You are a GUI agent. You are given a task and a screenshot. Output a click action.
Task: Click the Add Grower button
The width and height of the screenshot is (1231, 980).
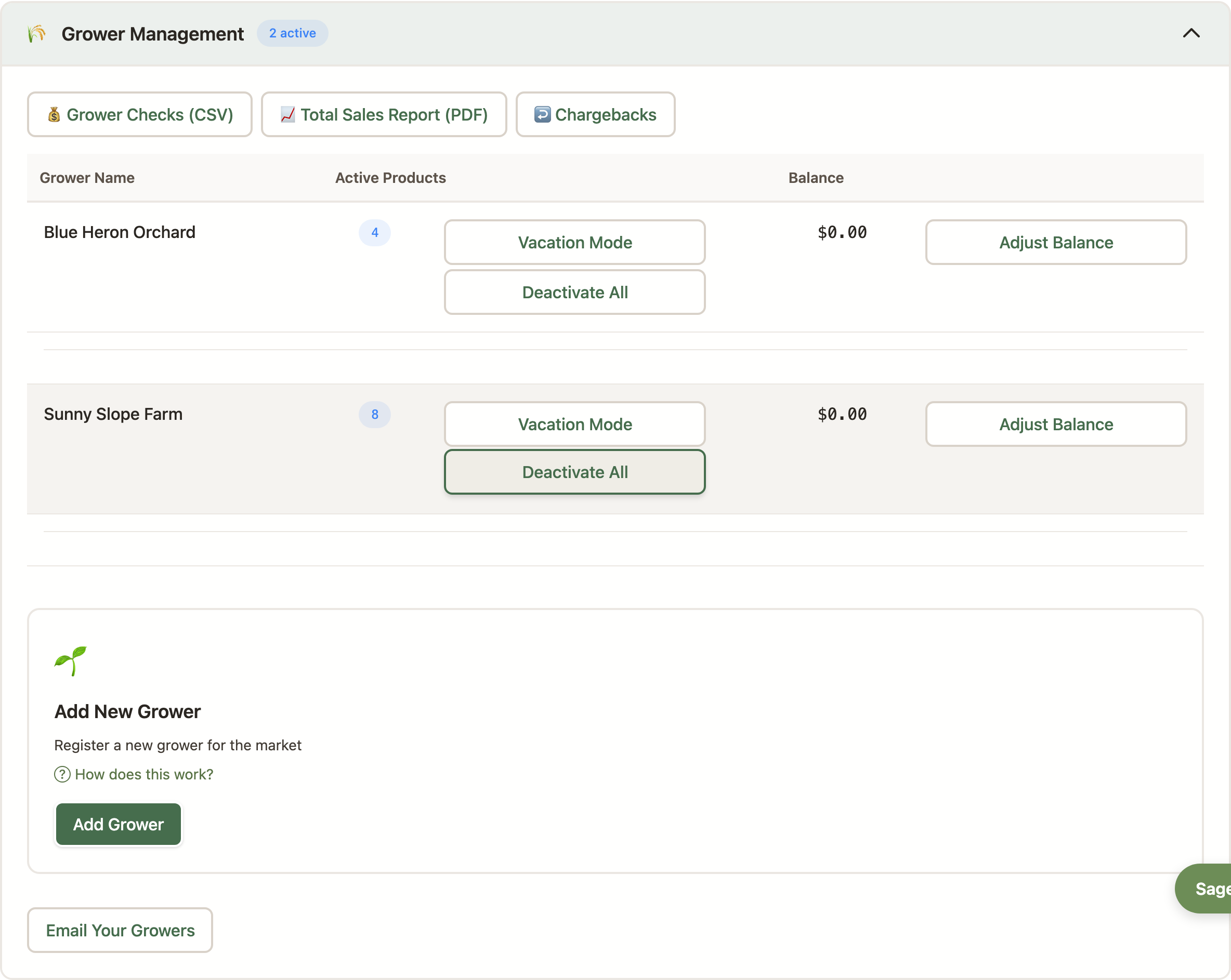118,824
